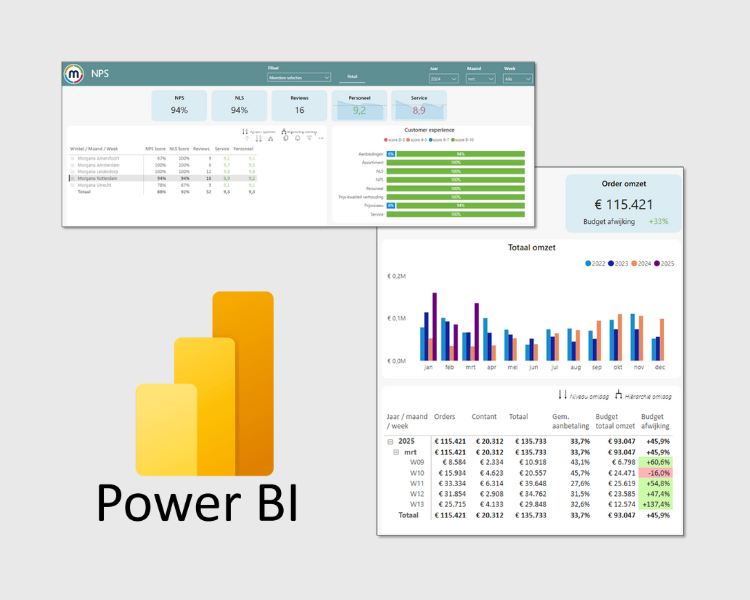Collapse the mrt month row

coord(396,452)
